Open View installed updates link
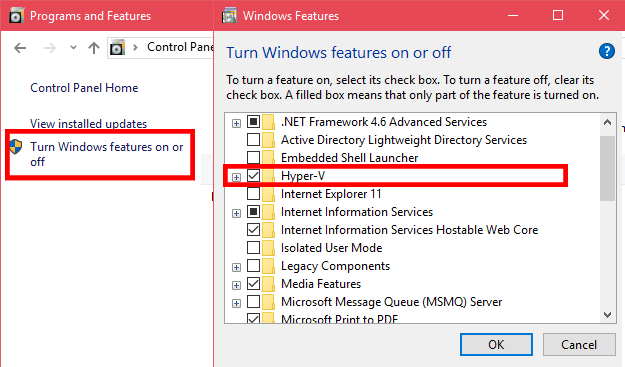625x367 pixels. click(88, 124)
